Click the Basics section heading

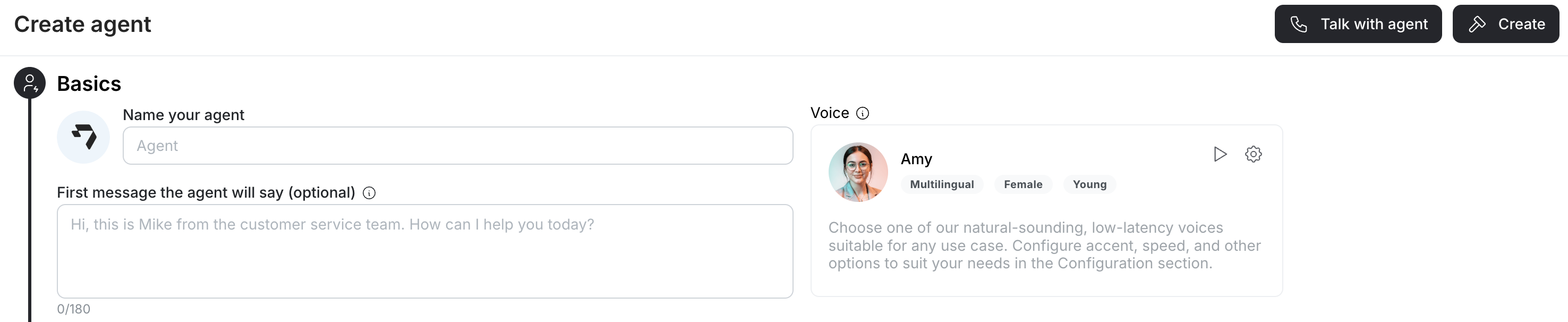89,84
